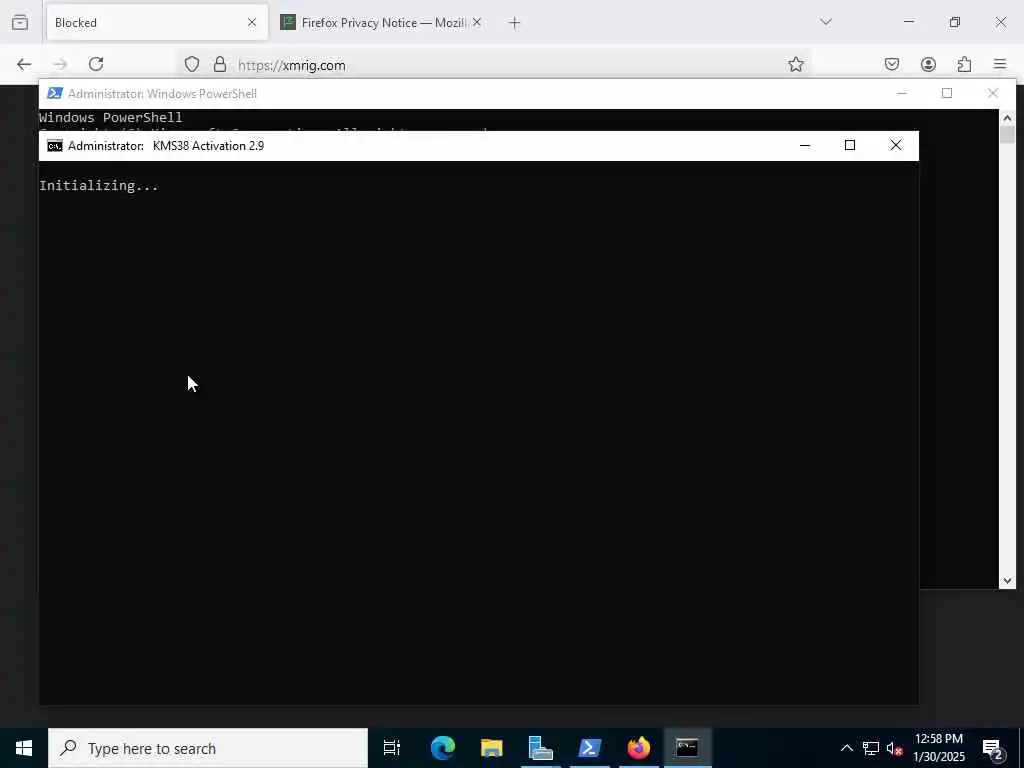Click PowerShell scrollbar up arrow

(1007, 118)
